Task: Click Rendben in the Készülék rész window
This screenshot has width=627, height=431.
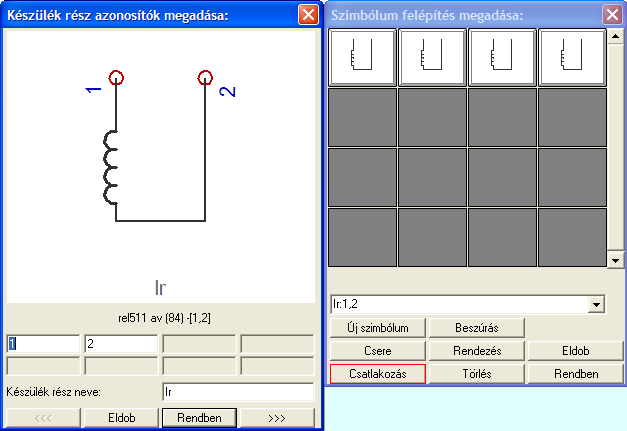Action: (199, 418)
